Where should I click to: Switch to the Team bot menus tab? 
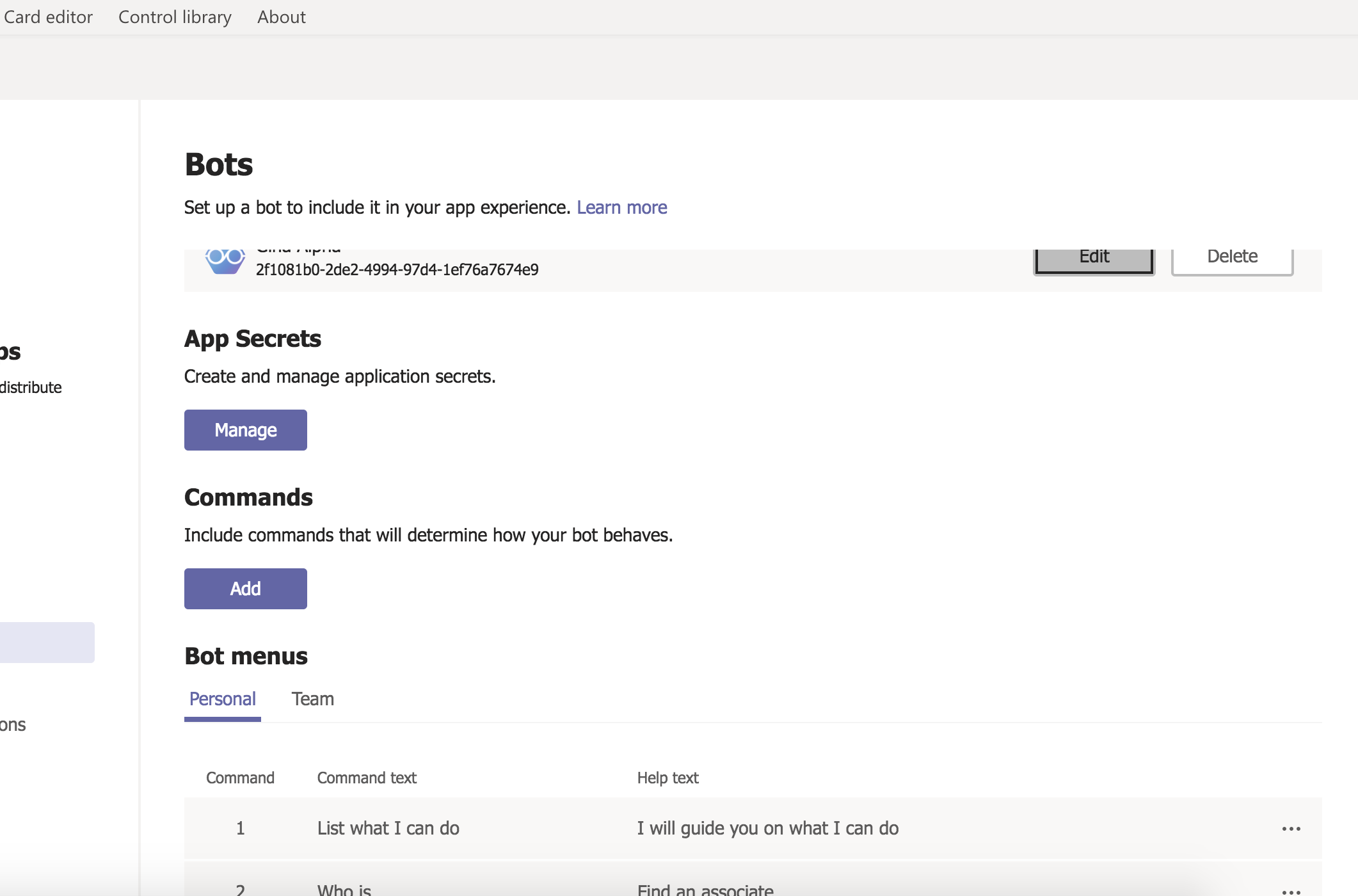[312, 699]
